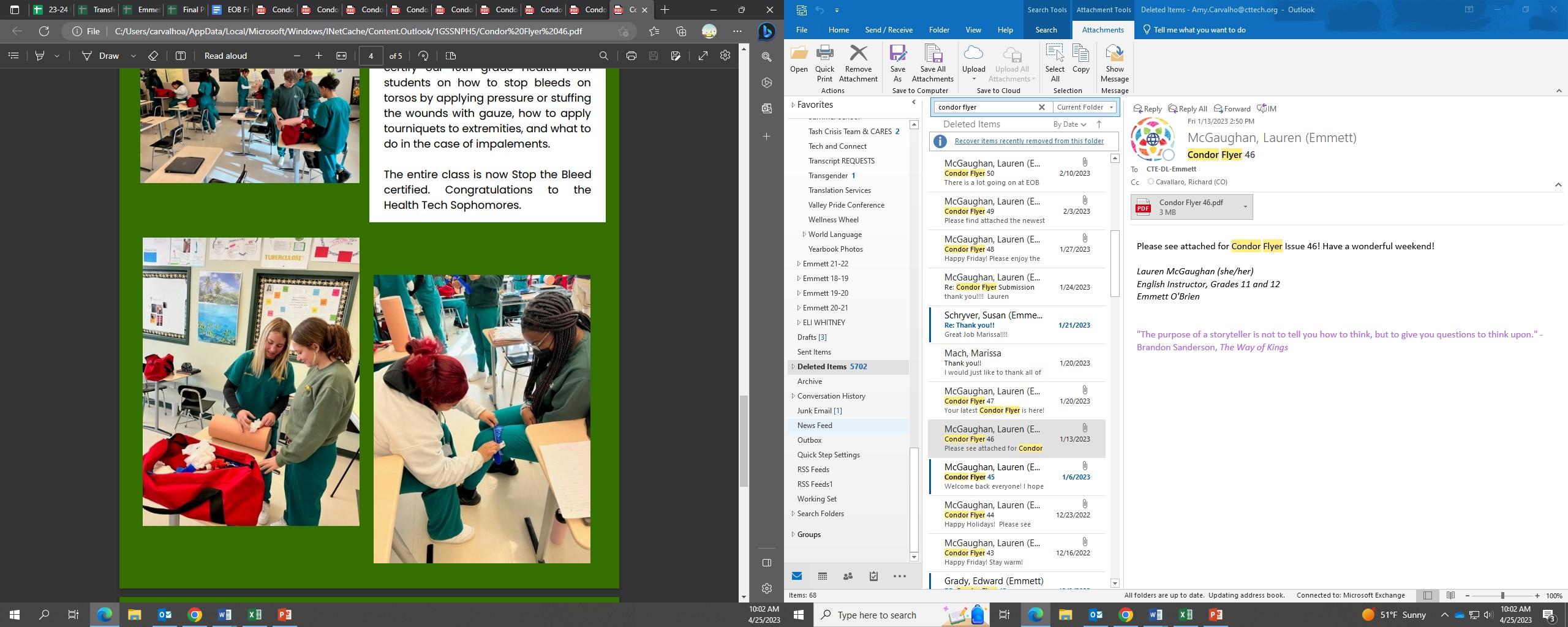
Task: Open PDF viewer settings gear
Action: 725,56
